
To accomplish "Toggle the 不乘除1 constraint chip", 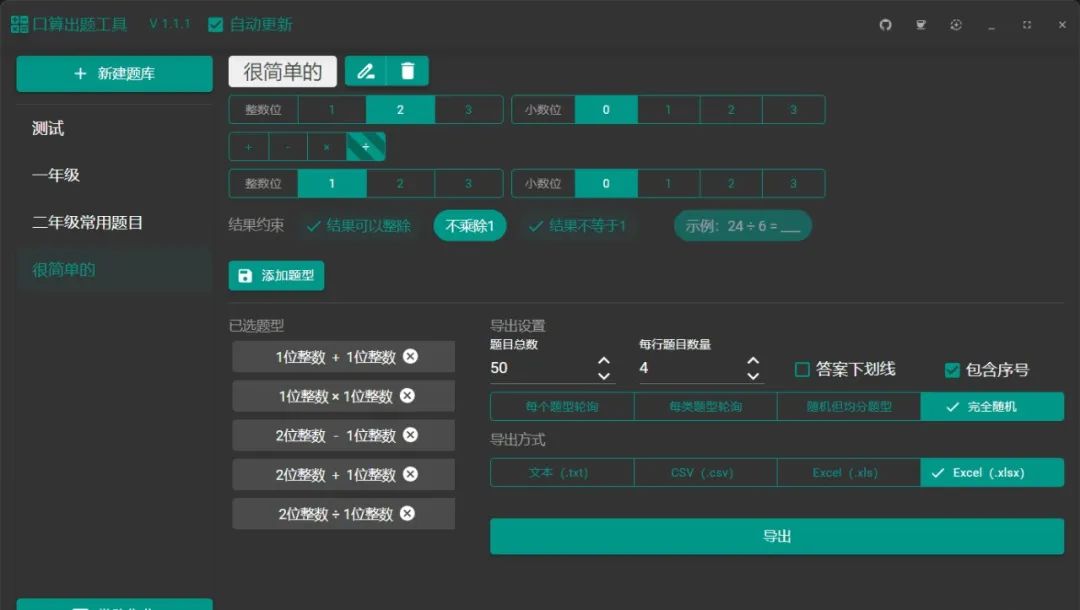I will tap(470, 226).
